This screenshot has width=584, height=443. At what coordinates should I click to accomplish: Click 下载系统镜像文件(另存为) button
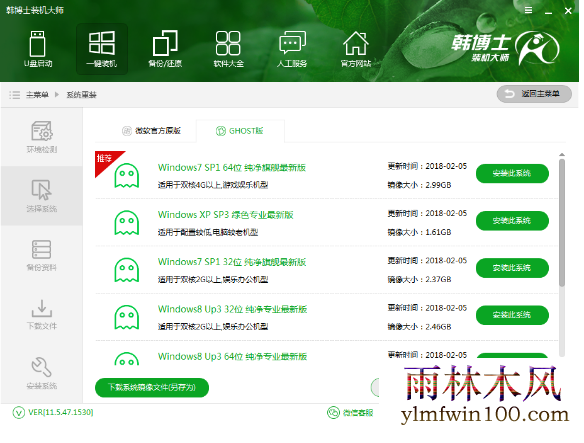(x=152, y=387)
